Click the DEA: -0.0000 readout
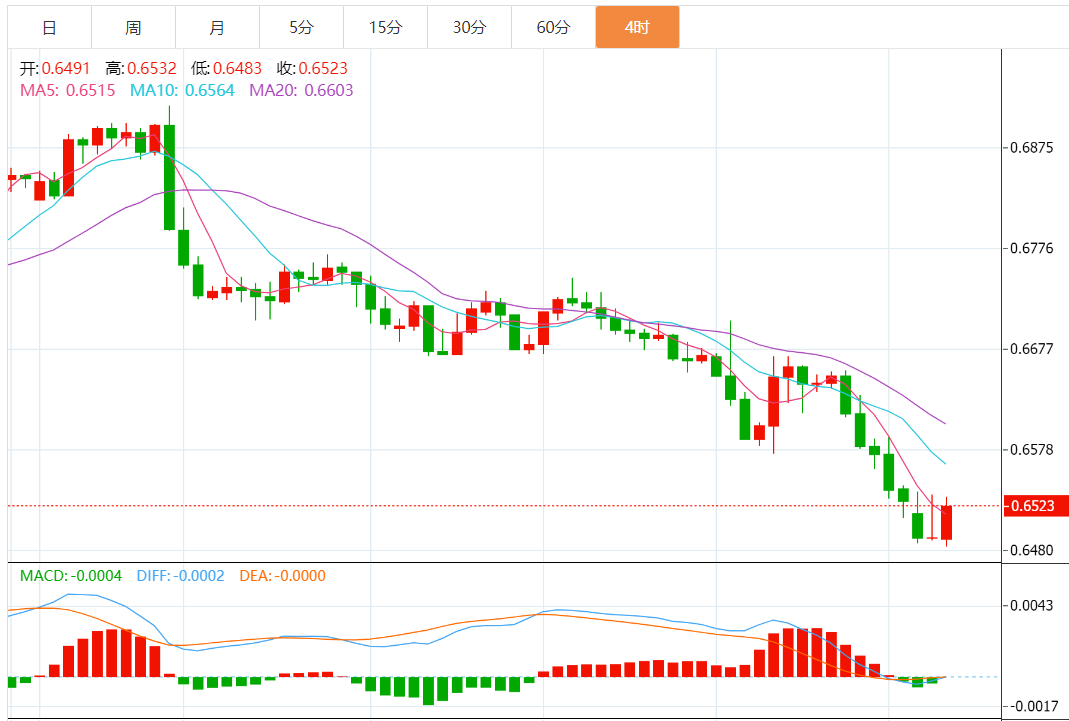Image resolution: width=1069 pixels, height=721 pixels. coord(282,576)
